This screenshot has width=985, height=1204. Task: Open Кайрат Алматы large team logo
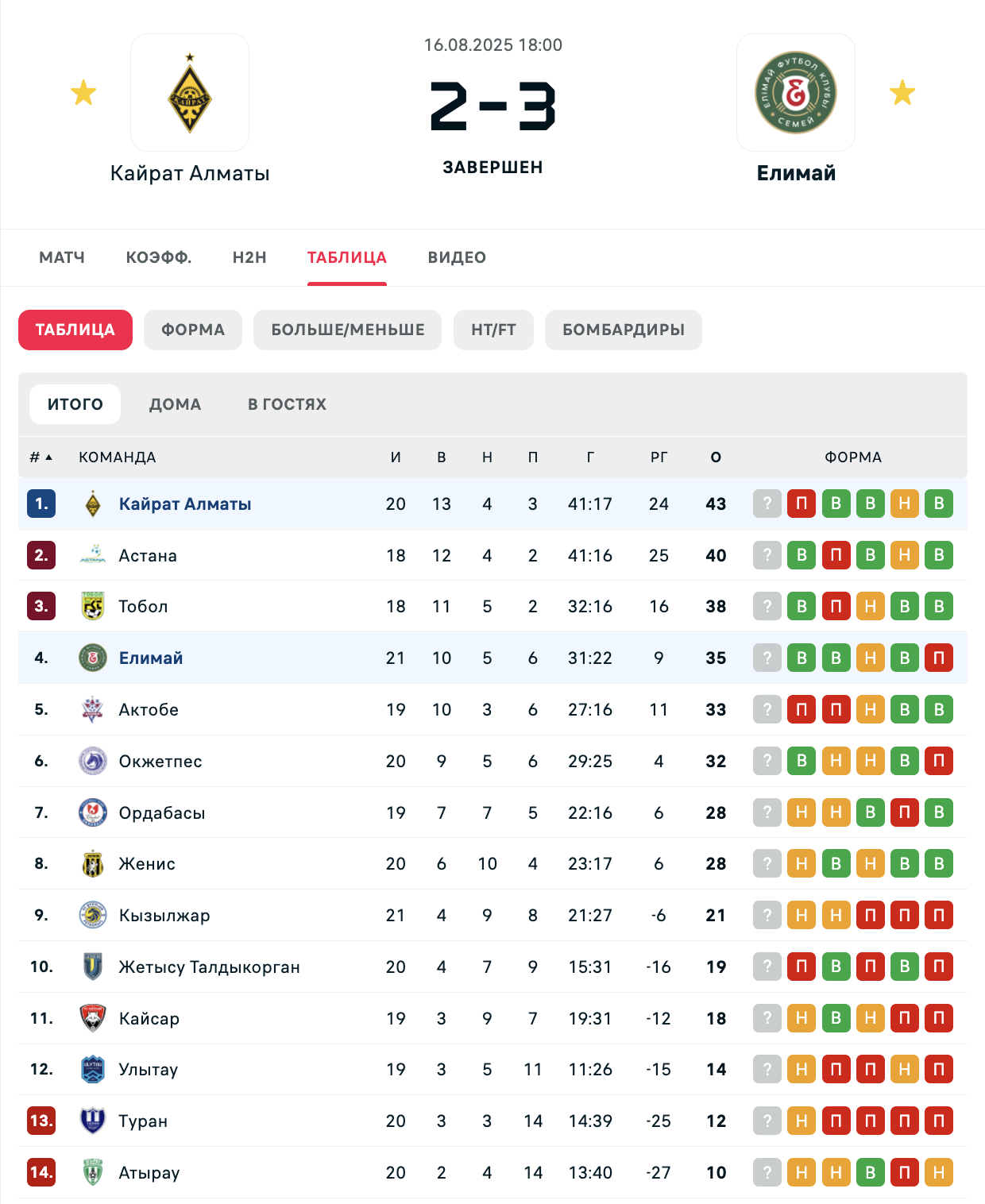point(190,93)
